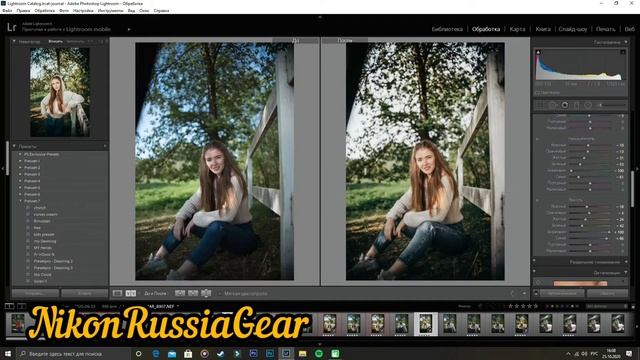Viewport: 640px width, 360px height.
Task: Switch to the Print module
Action: coord(605,29)
